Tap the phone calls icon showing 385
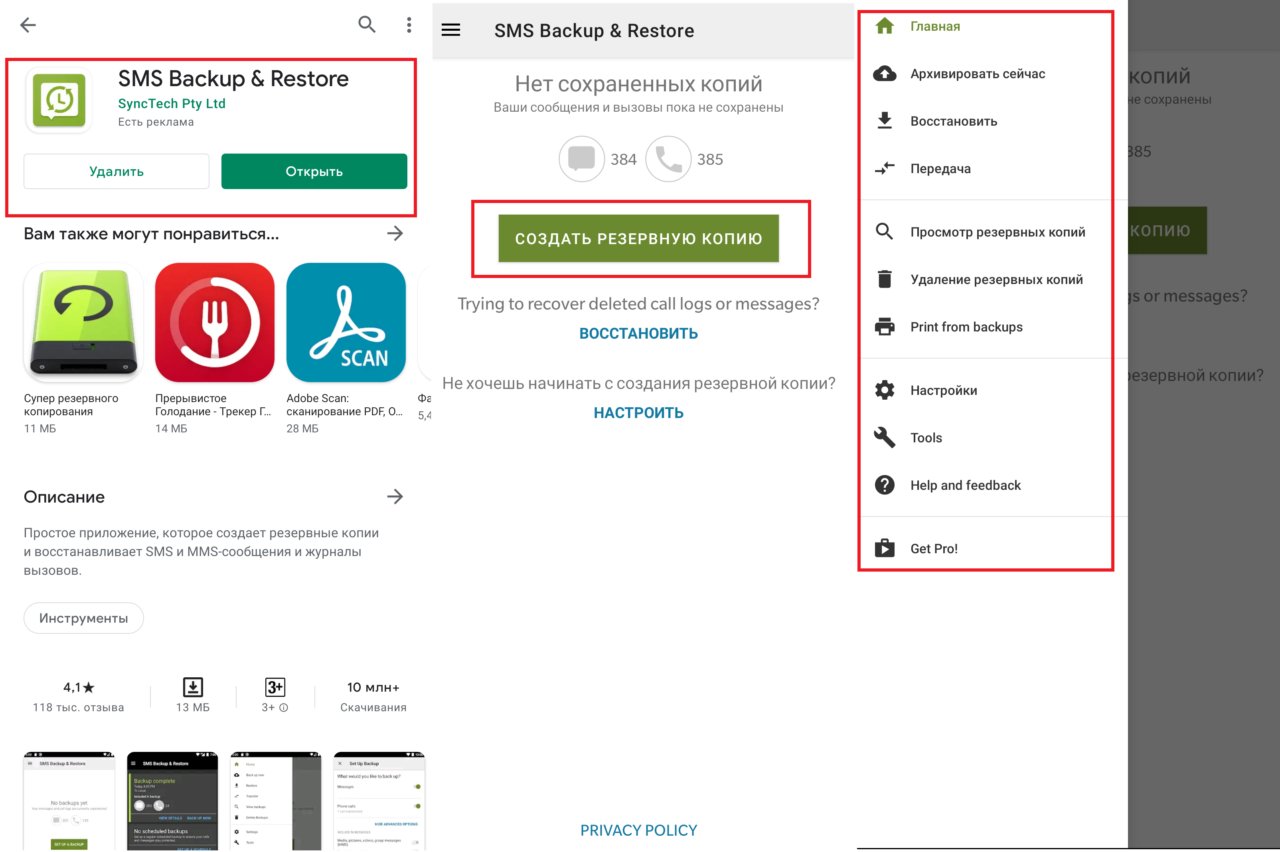The width and height of the screenshot is (1280, 852). [668, 159]
